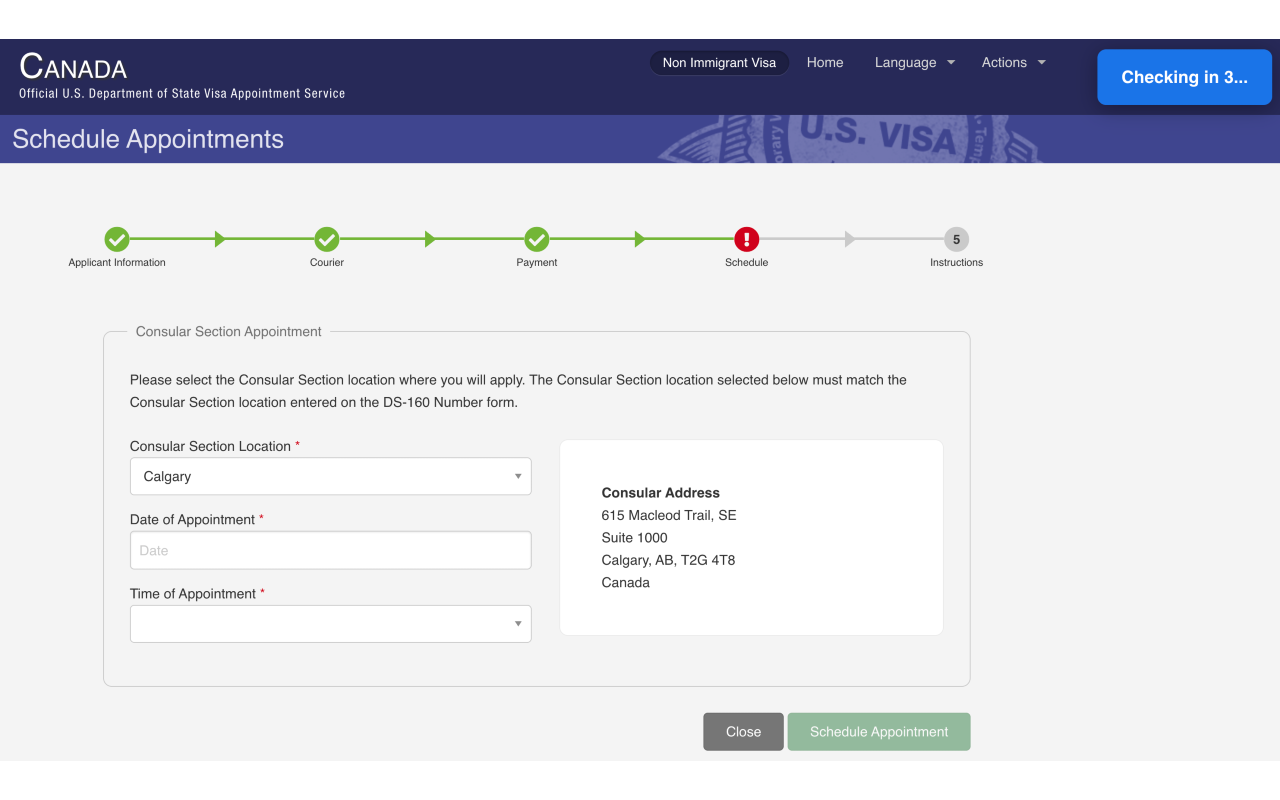1280x800 pixels.
Task: Expand the Actions menu
Action: coord(1014,62)
